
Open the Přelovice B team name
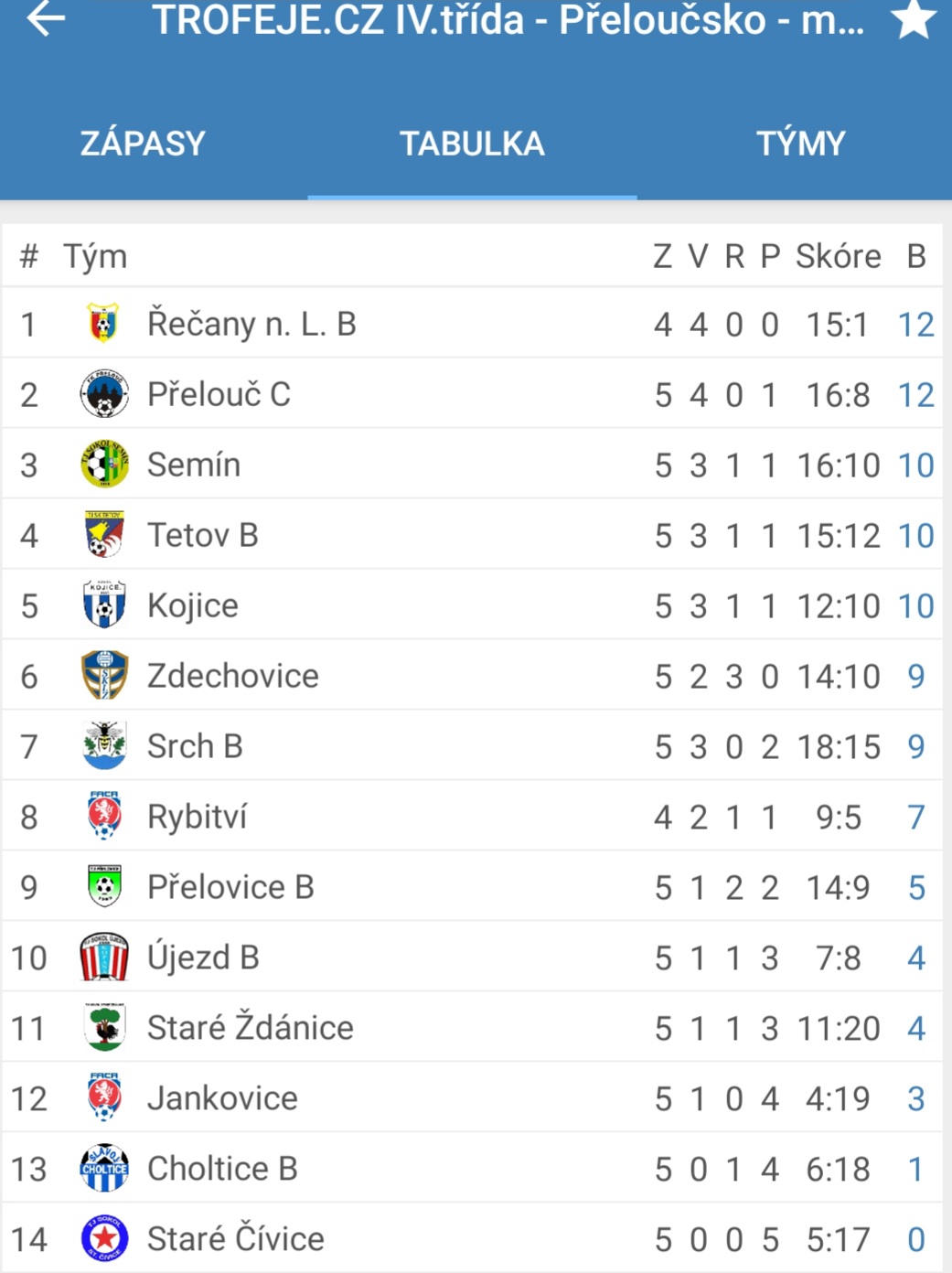click(x=230, y=887)
